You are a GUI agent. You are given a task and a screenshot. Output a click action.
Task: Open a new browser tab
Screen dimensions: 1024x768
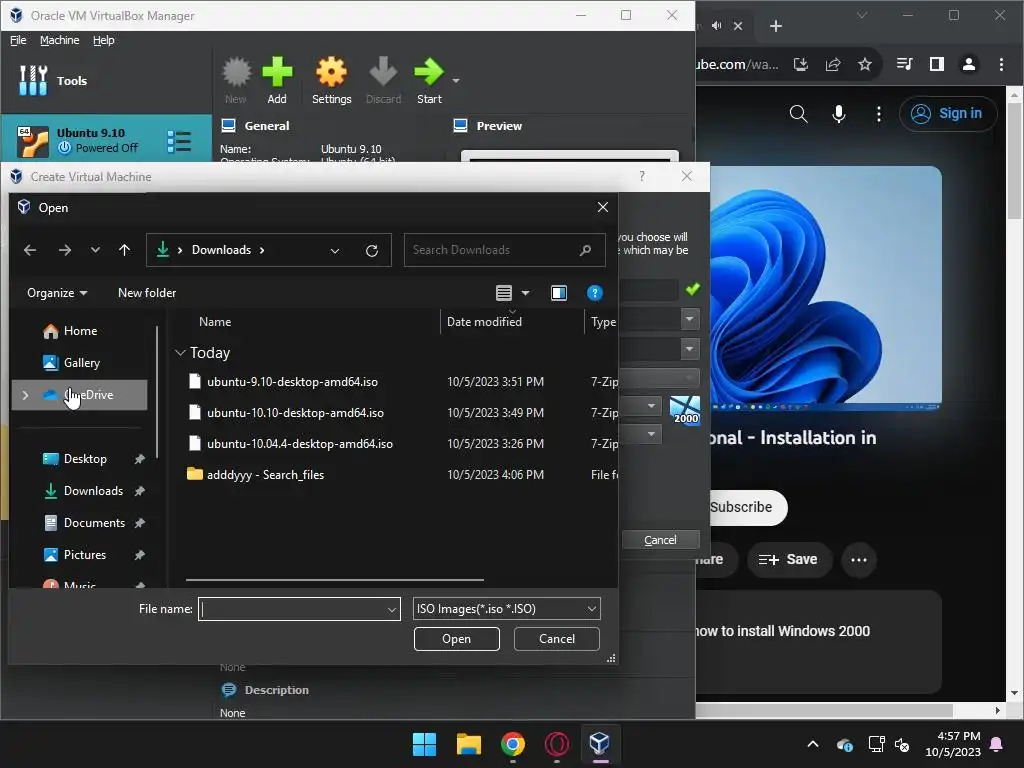click(x=775, y=26)
